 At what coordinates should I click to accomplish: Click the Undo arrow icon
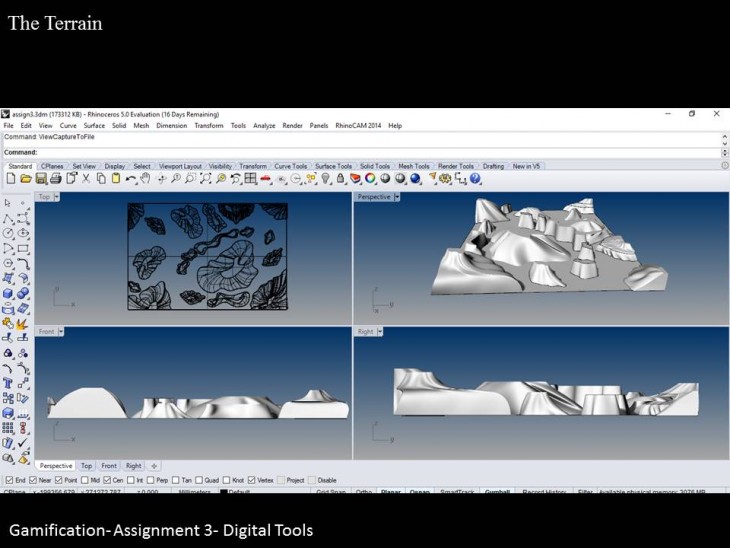point(131,179)
